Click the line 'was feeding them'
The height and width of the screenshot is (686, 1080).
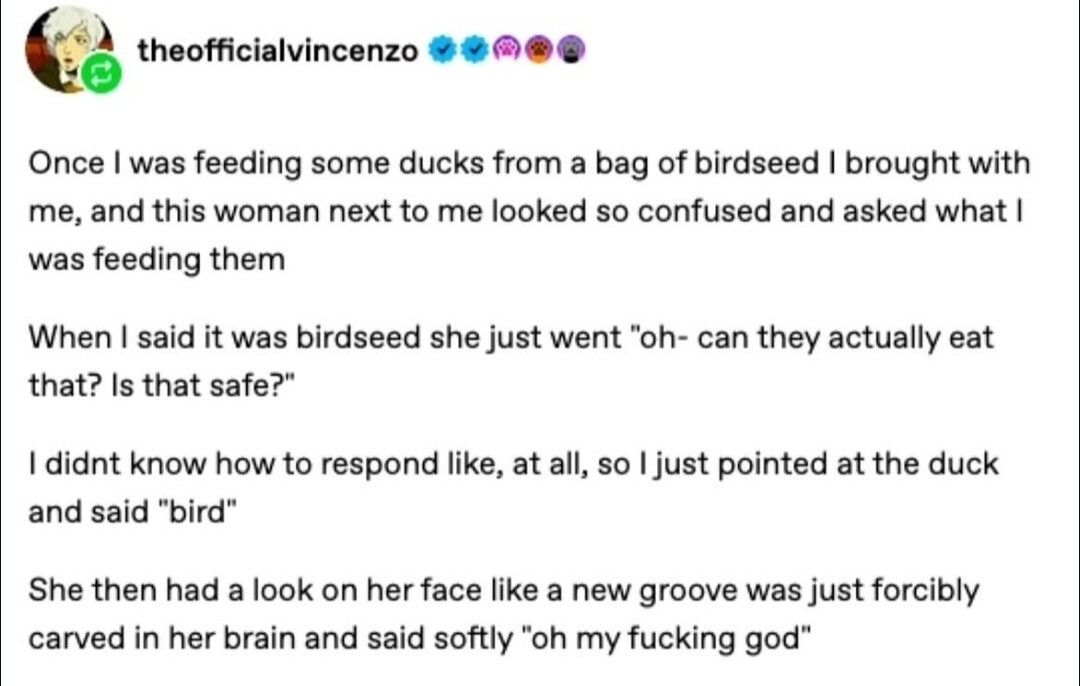tap(156, 260)
